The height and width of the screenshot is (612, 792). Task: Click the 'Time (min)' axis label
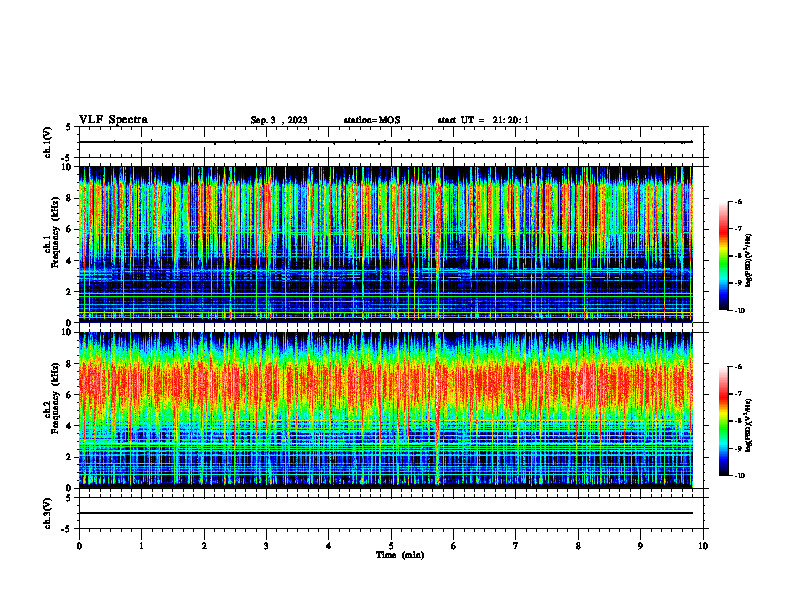coord(400,555)
